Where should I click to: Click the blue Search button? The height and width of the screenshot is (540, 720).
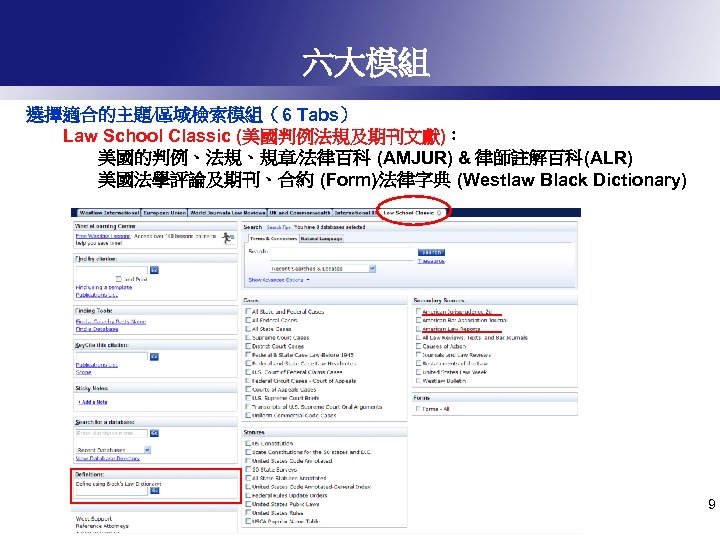tap(431, 253)
